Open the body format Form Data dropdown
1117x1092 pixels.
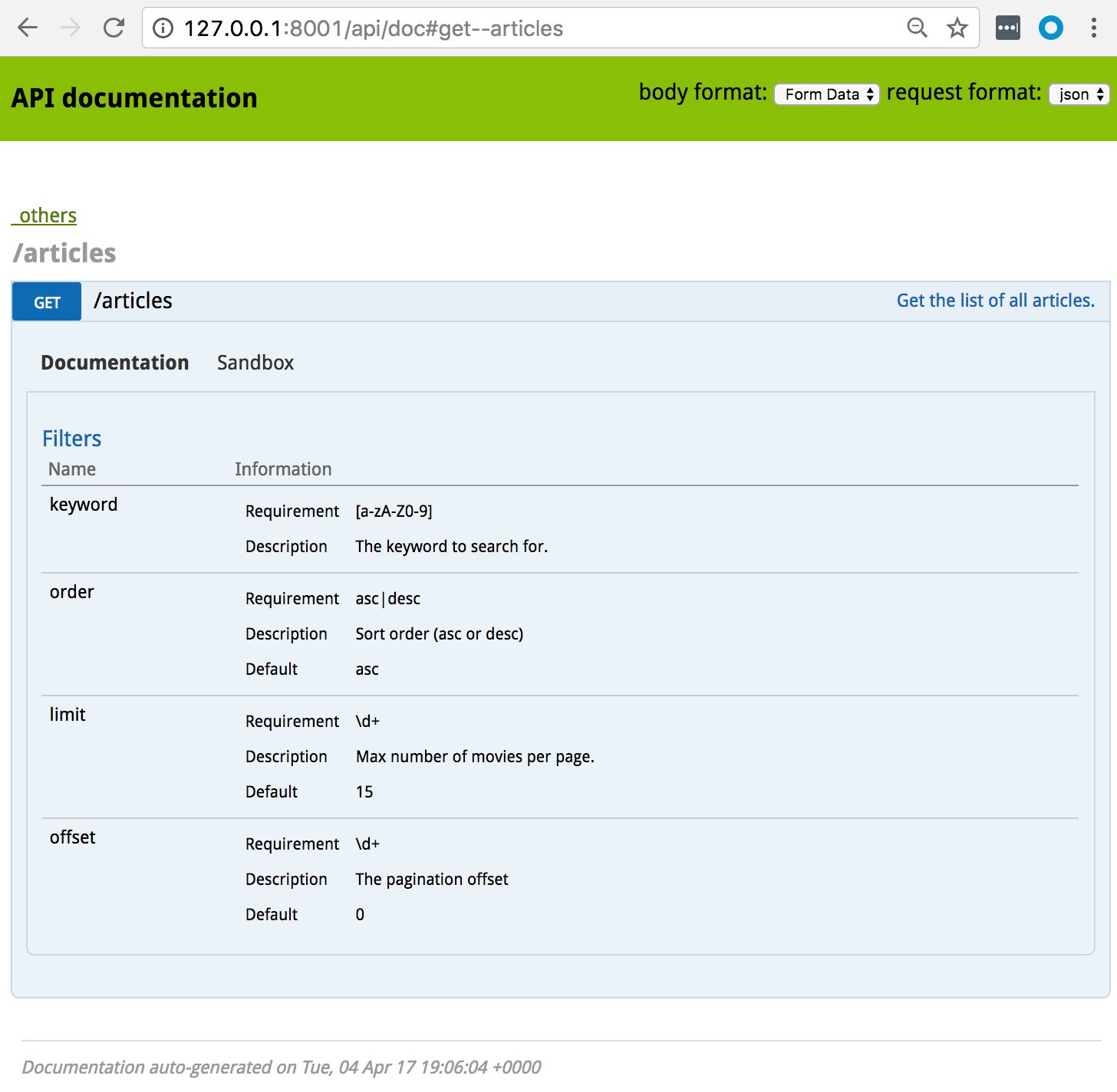click(x=826, y=94)
